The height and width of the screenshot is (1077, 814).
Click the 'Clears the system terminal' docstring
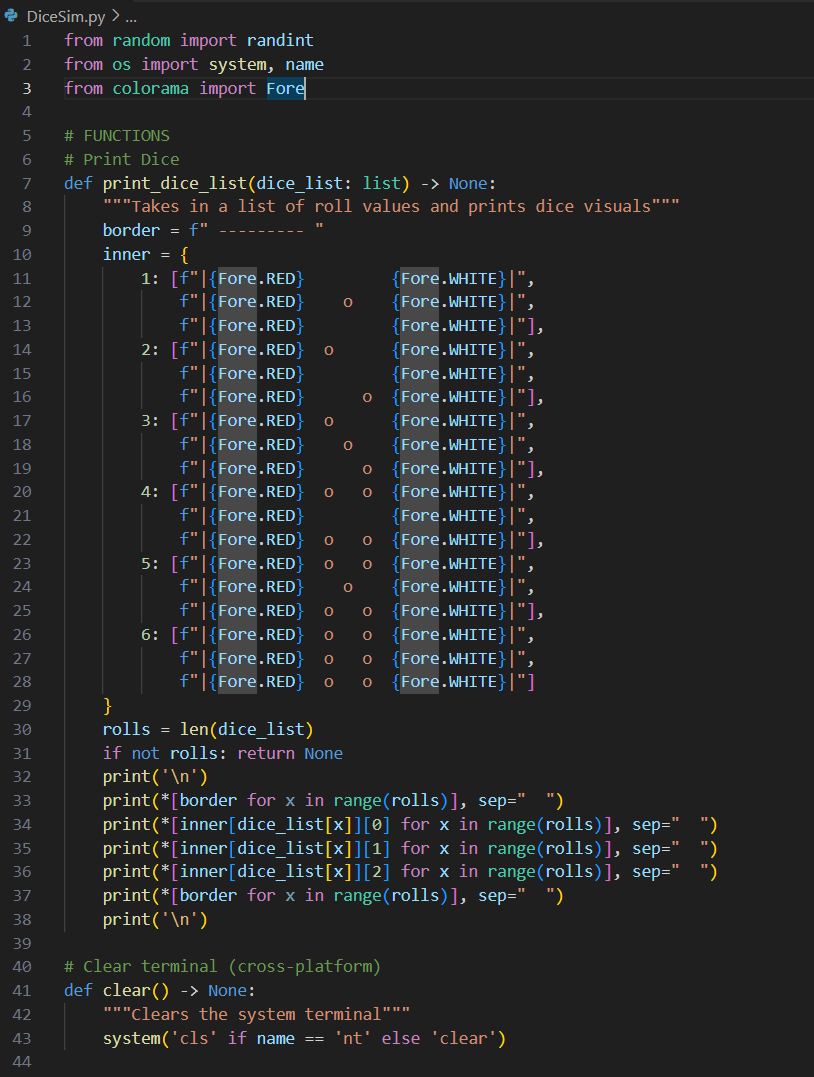[256, 1014]
